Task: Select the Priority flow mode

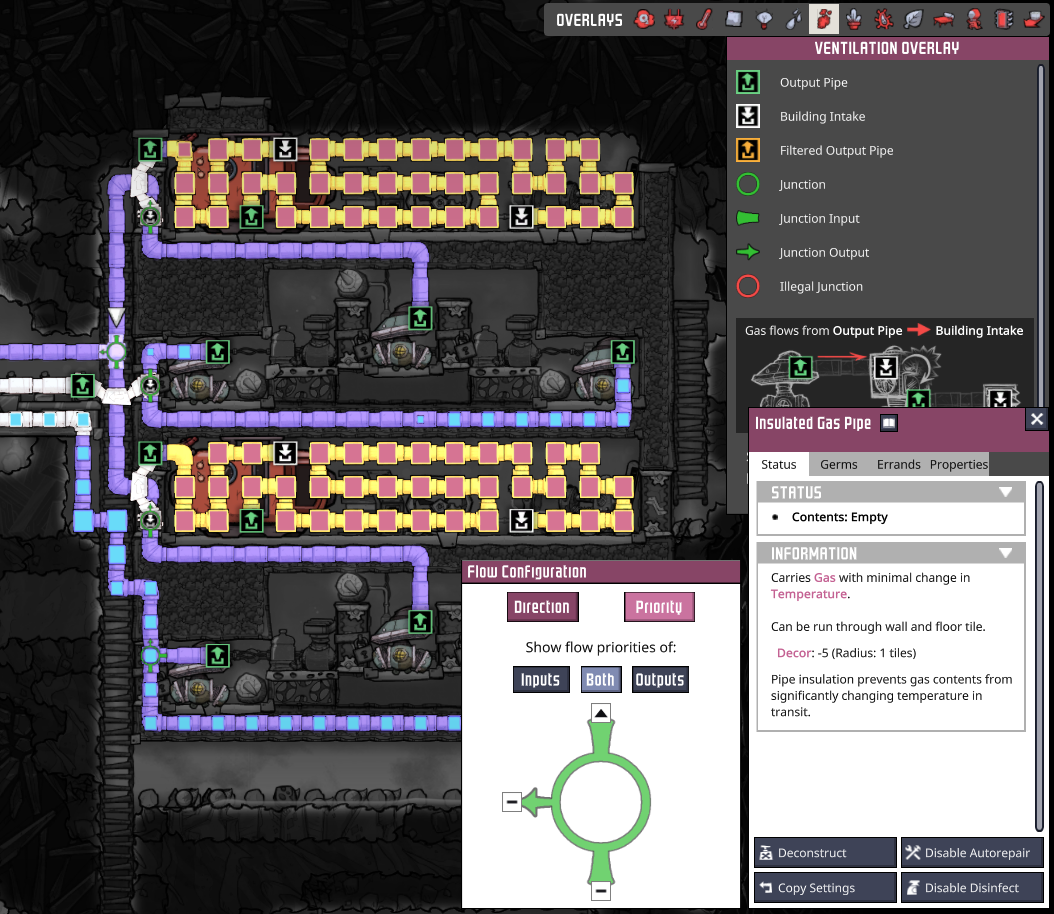Action: [659, 607]
